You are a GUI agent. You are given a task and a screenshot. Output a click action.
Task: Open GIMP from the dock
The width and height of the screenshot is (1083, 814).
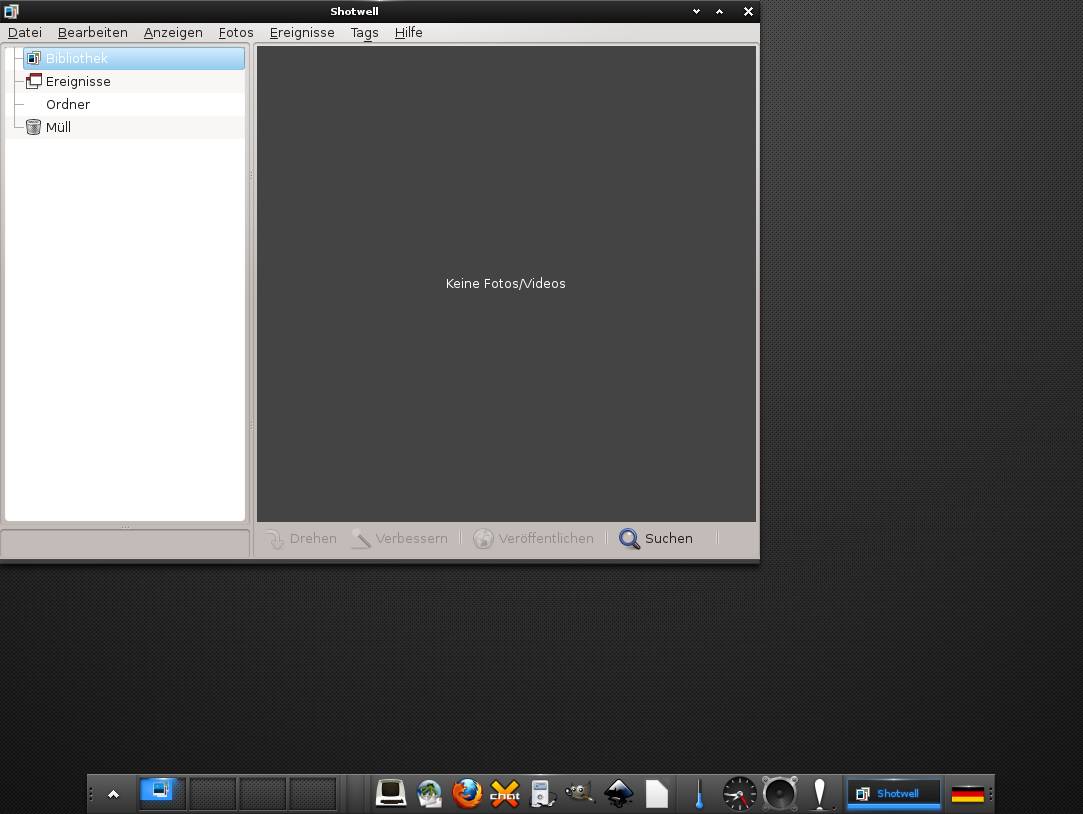[579, 794]
